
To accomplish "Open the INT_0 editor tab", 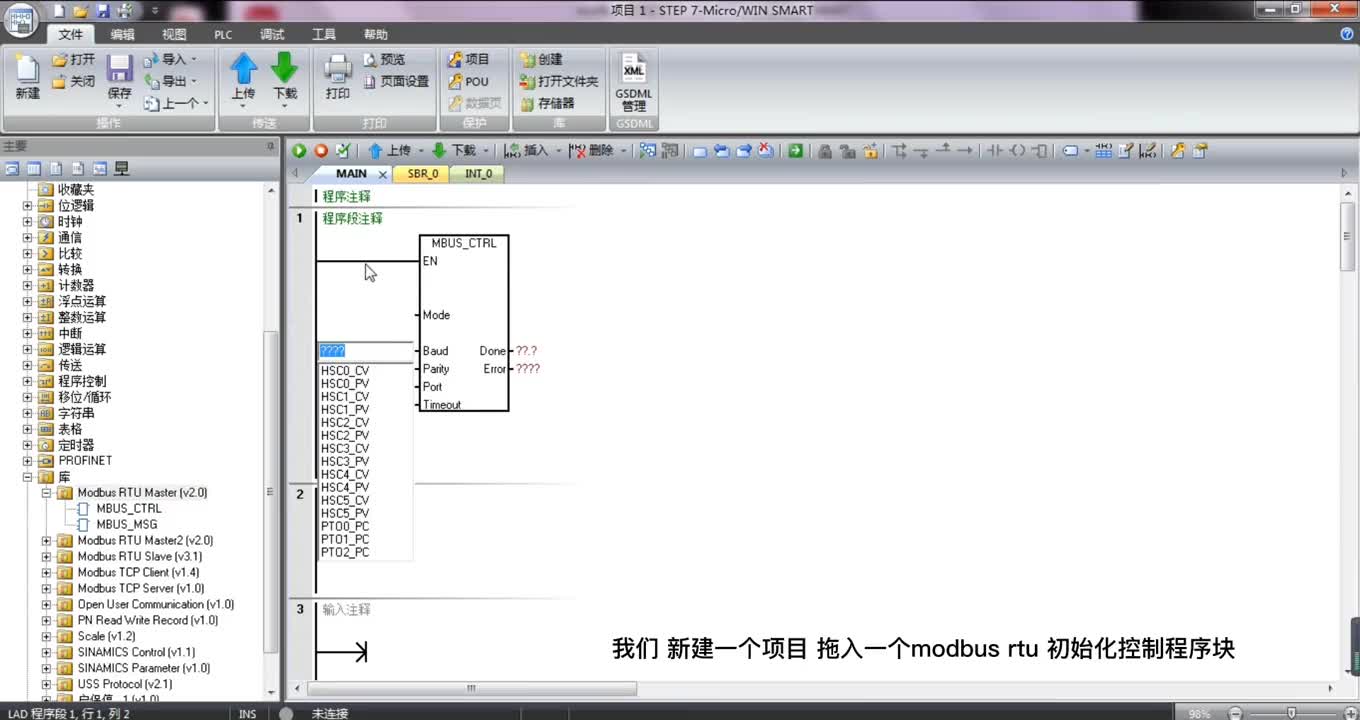I will (x=479, y=174).
